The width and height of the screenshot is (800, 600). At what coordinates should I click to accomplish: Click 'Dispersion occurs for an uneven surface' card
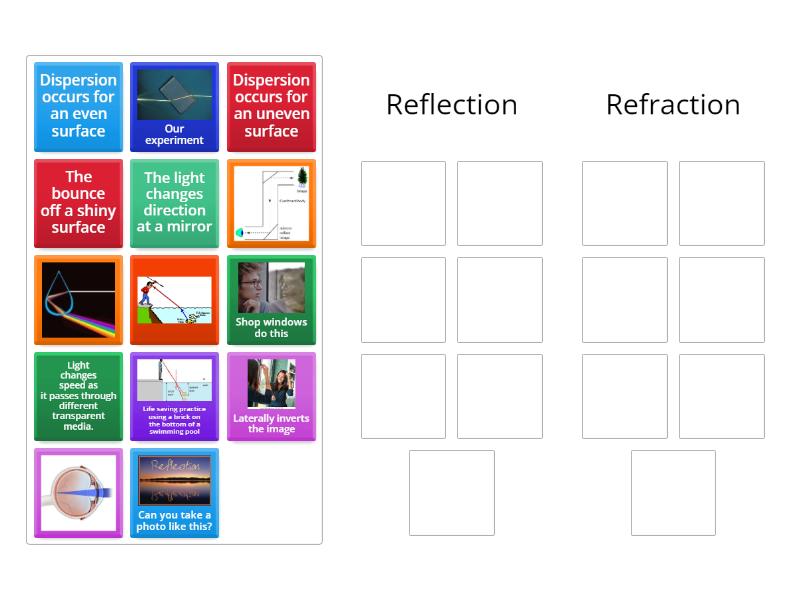point(271,107)
